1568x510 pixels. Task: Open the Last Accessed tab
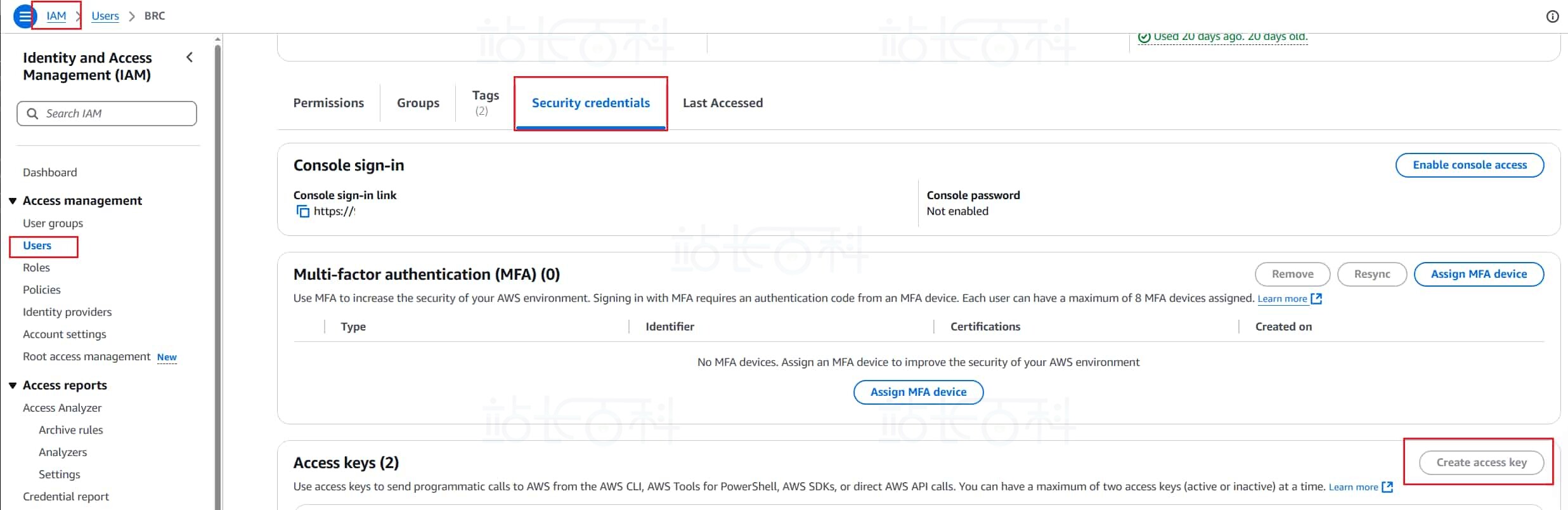pos(722,103)
